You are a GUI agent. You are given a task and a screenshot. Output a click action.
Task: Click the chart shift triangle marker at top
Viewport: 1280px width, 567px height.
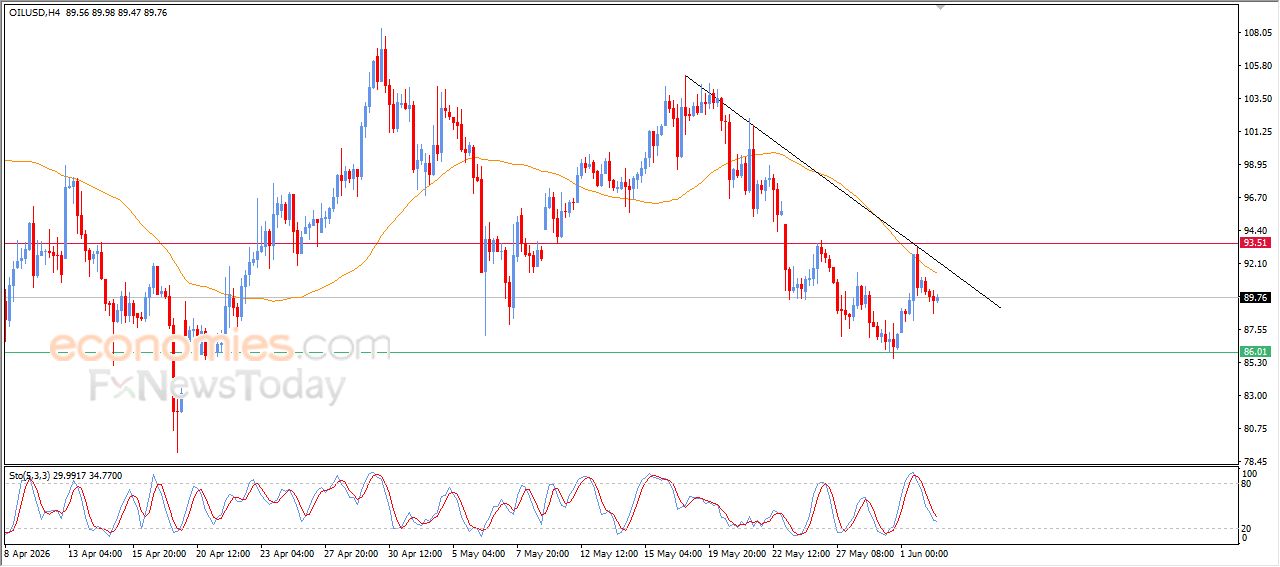click(x=940, y=6)
